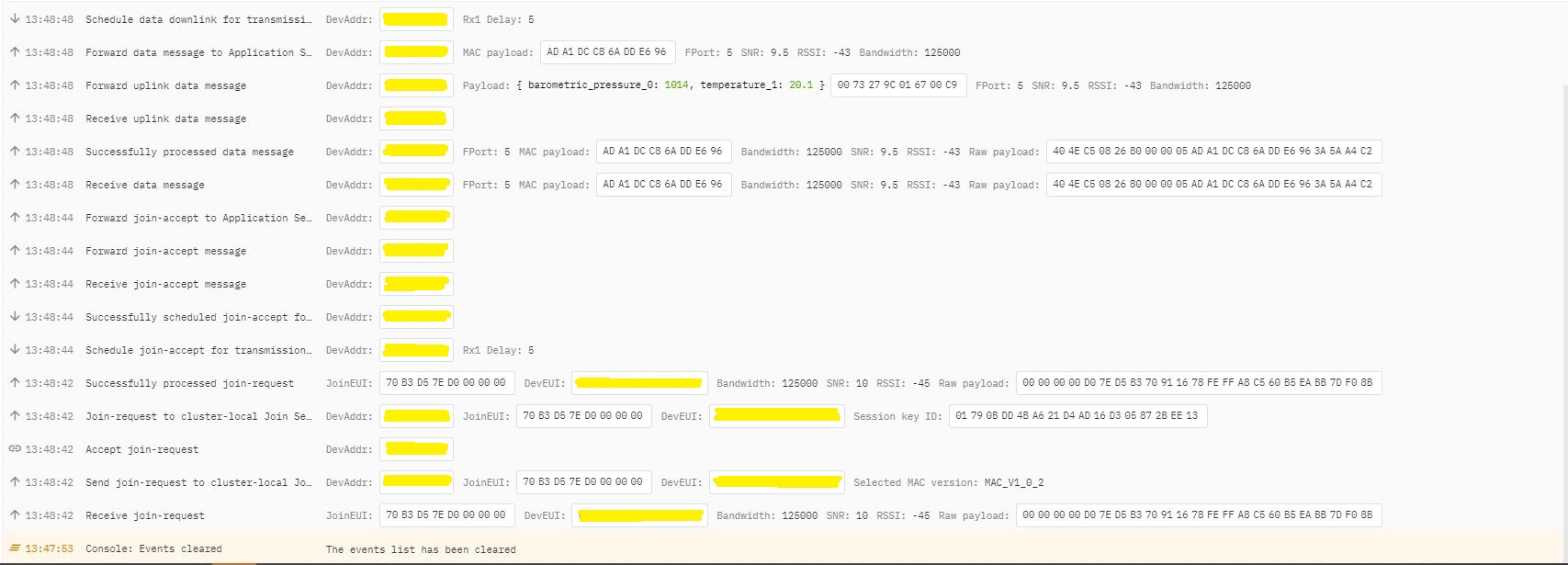
Task: Click the link icon beside Accept join-request
Action: click(15, 449)
